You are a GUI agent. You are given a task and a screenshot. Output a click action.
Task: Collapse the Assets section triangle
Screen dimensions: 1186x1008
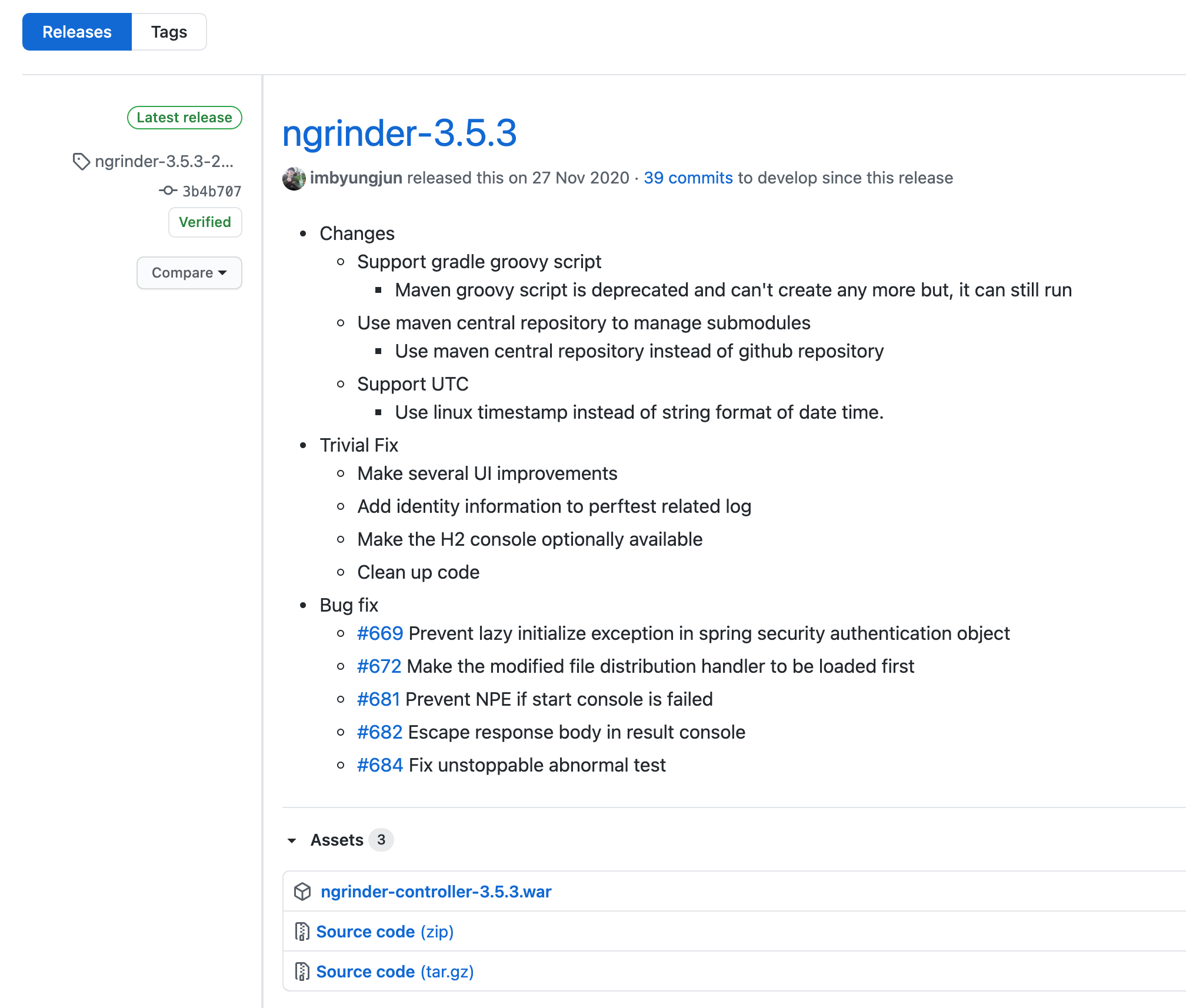tap(292, 840)
